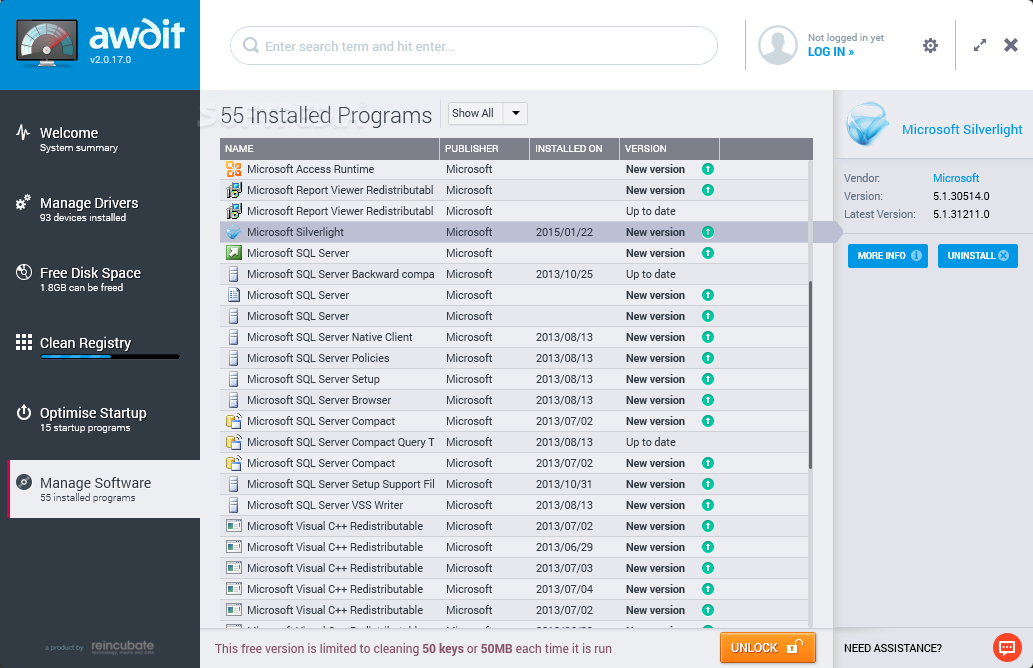
Task: Click the Manage Software disc icon
Action: click(24, 482)
